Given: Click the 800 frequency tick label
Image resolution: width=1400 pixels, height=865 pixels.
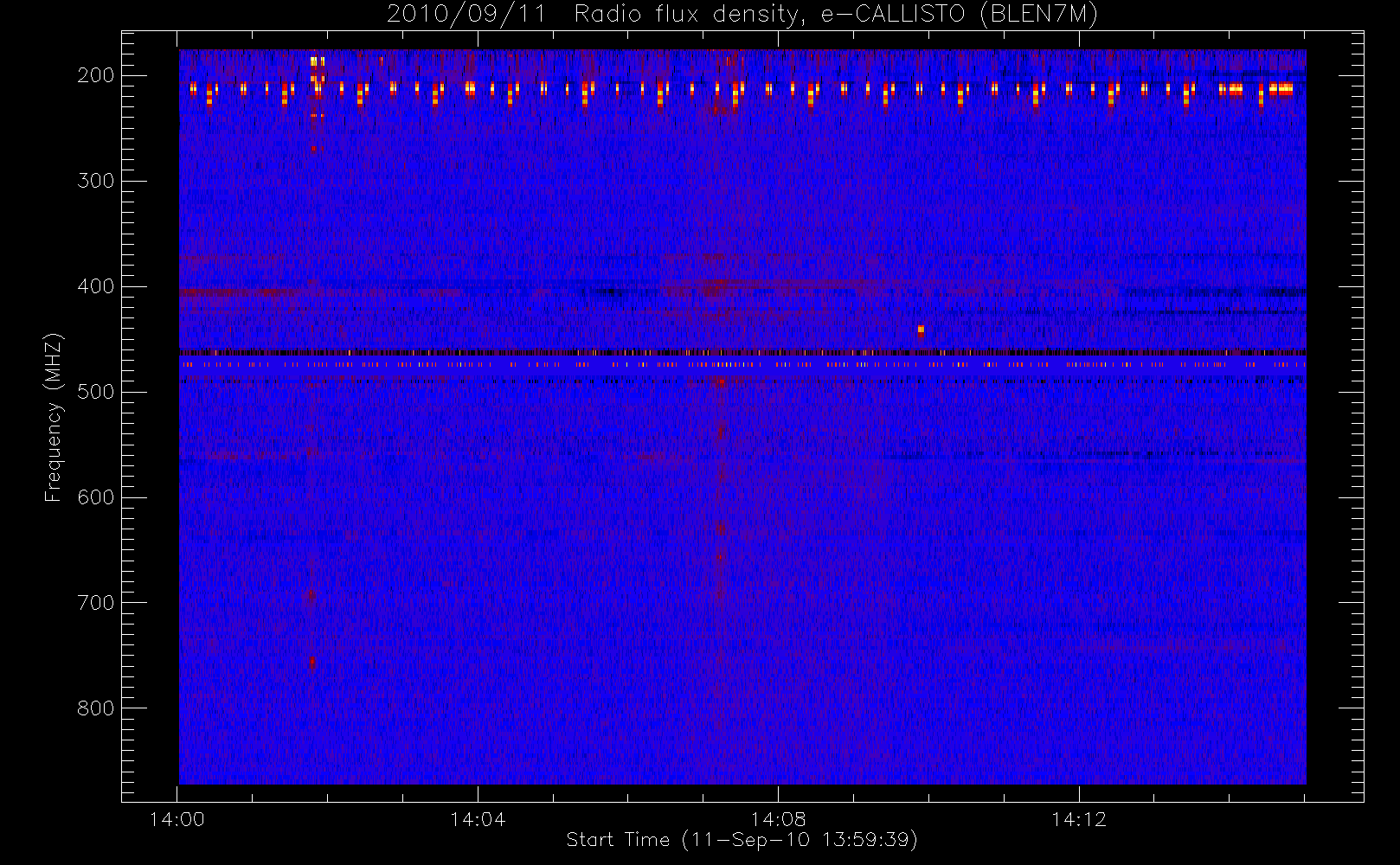Looking at the screenshot, I should click(x=95, y=708).
